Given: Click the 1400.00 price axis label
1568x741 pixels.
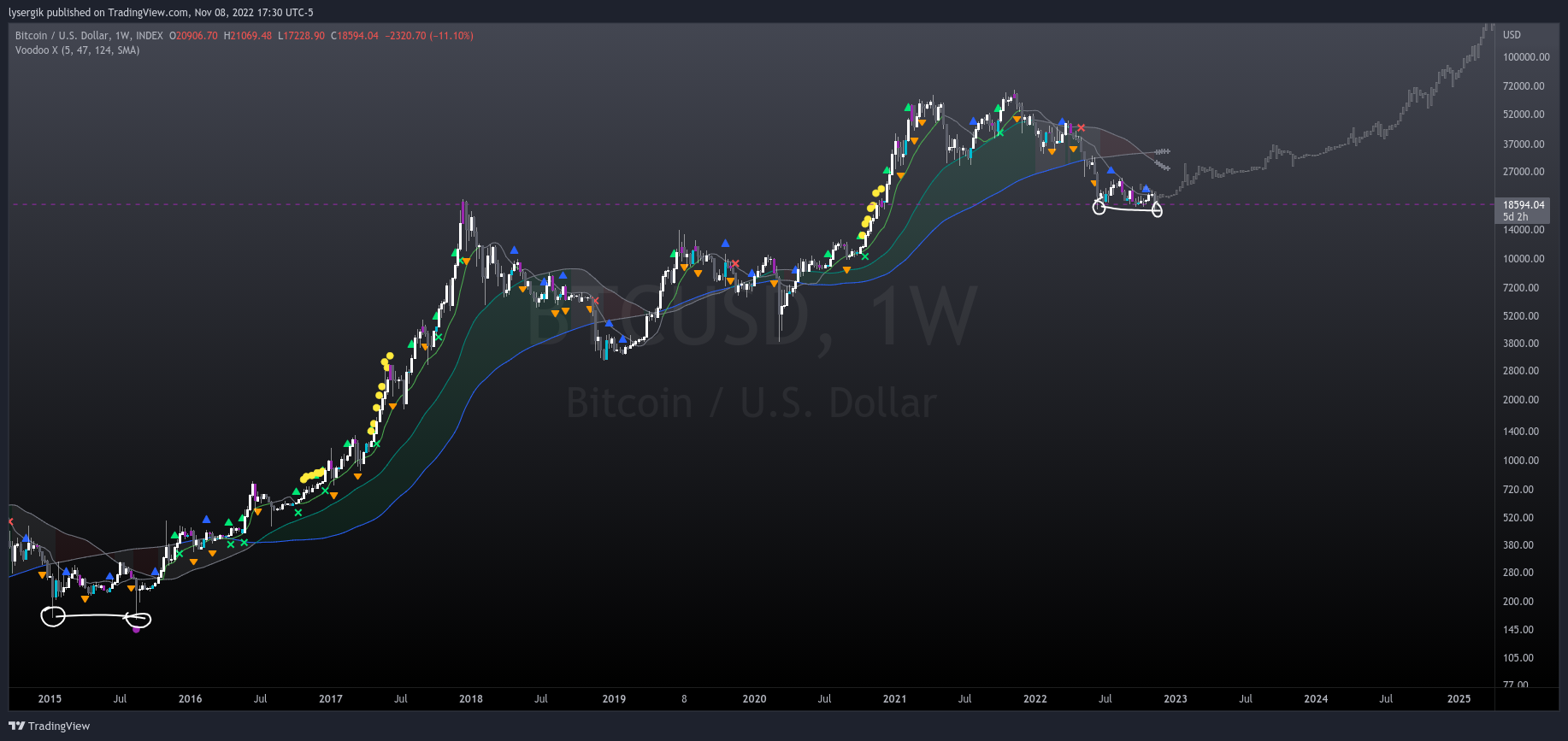Looking at the screenshot, I should coord(1521,432).
